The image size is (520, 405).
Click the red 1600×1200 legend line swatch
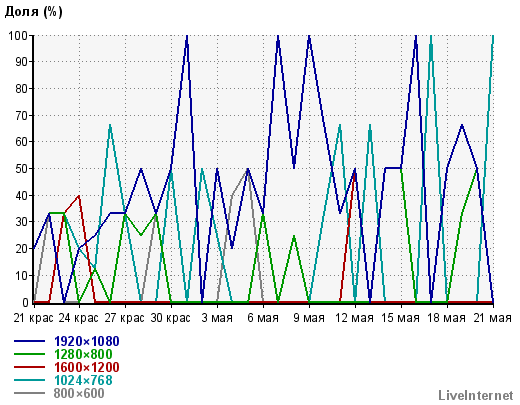pos(29,367)
